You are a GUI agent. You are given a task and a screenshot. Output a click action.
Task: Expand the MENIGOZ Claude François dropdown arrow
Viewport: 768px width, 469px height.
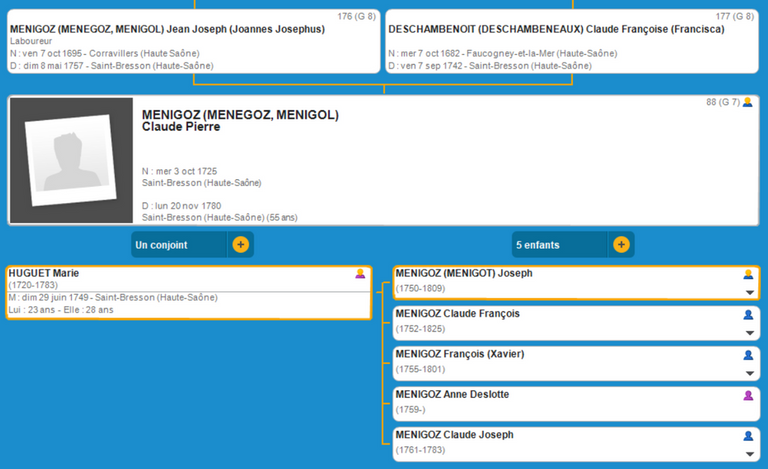point(749,333)
